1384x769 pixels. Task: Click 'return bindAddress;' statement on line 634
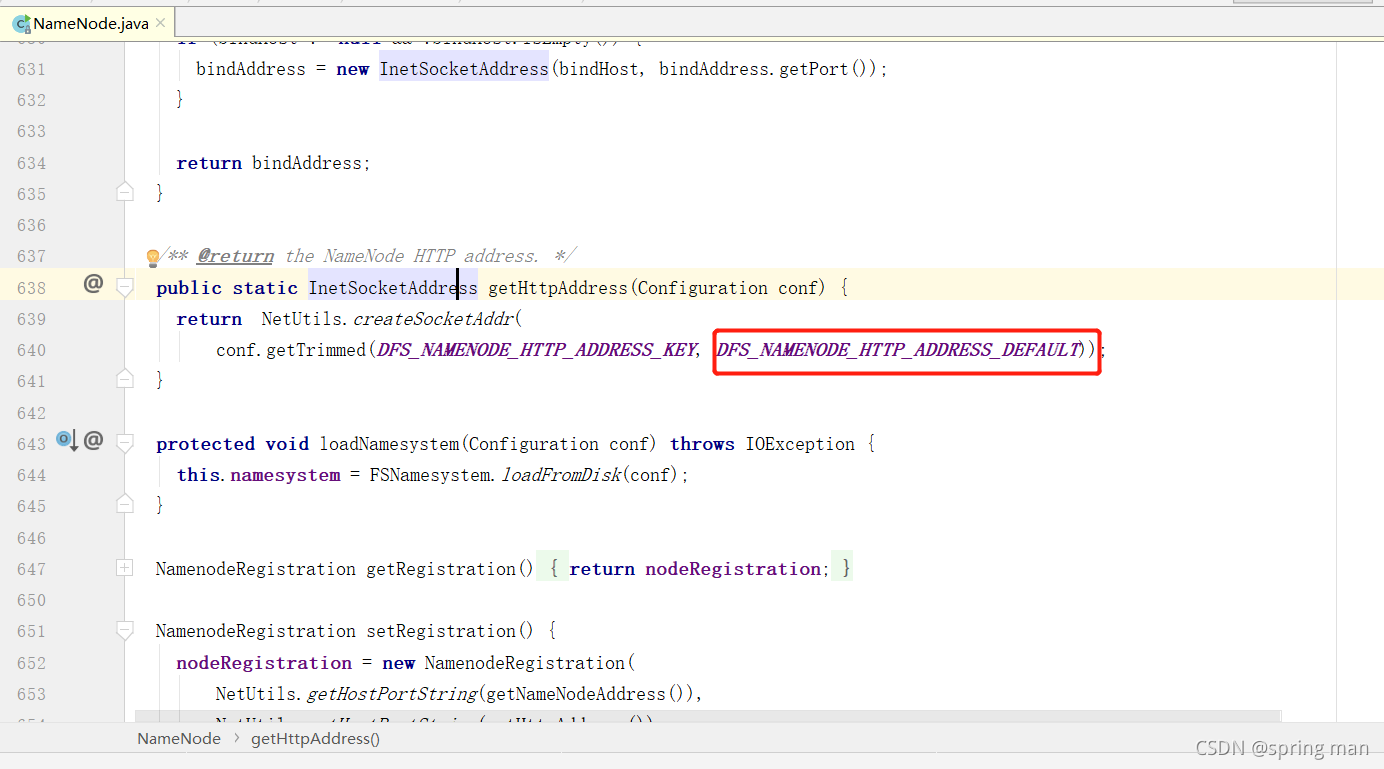point(273,163)
